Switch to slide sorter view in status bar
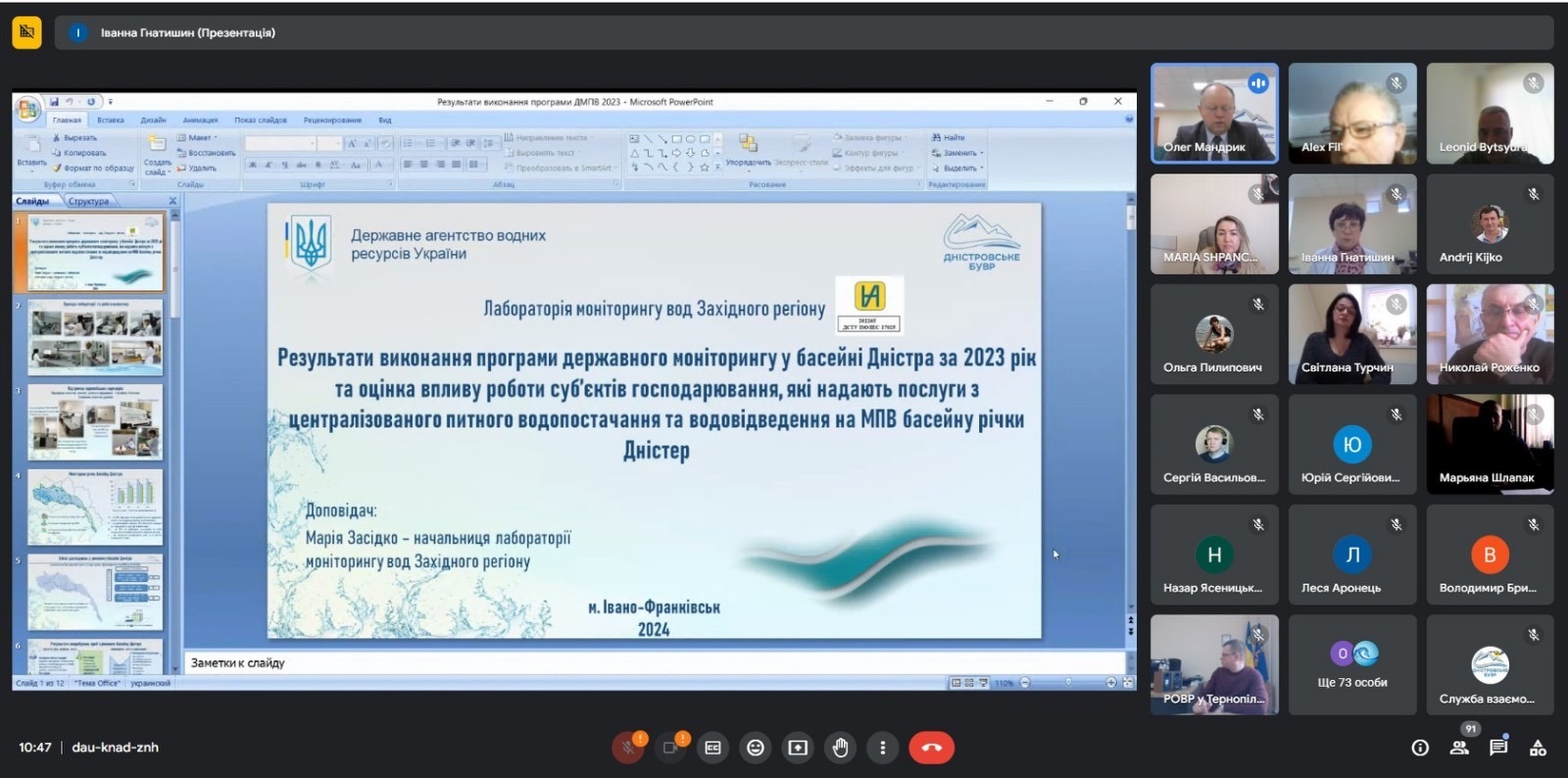 click(969, 683)
